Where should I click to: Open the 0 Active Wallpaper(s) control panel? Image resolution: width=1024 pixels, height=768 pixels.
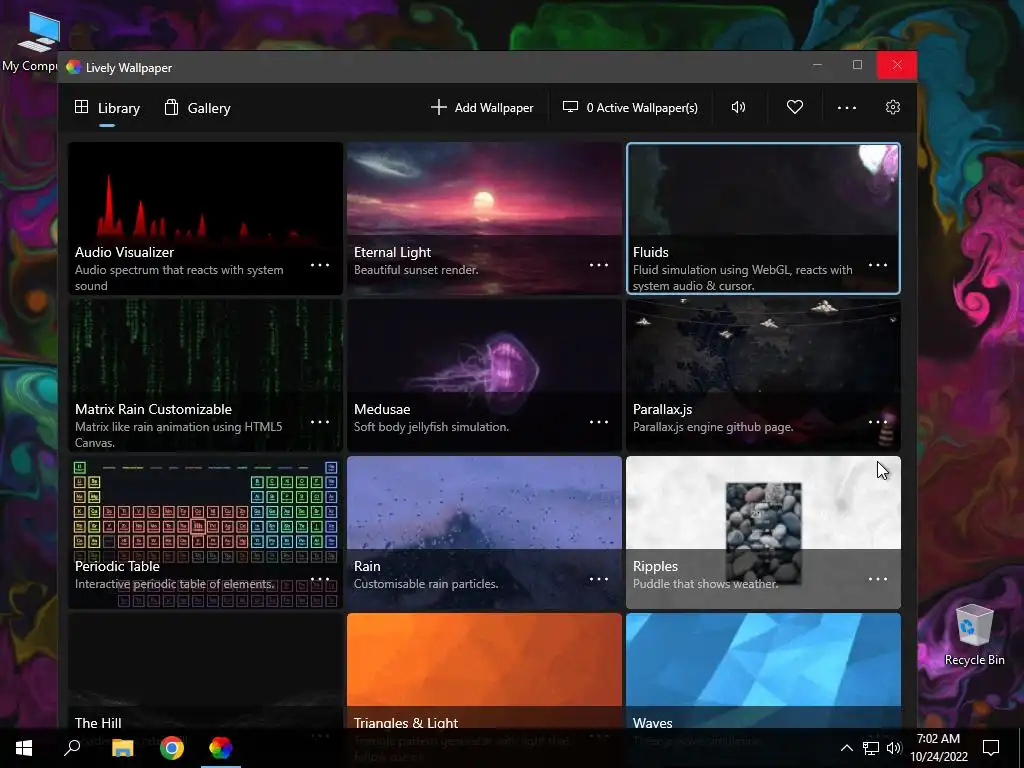click(630, 108)
